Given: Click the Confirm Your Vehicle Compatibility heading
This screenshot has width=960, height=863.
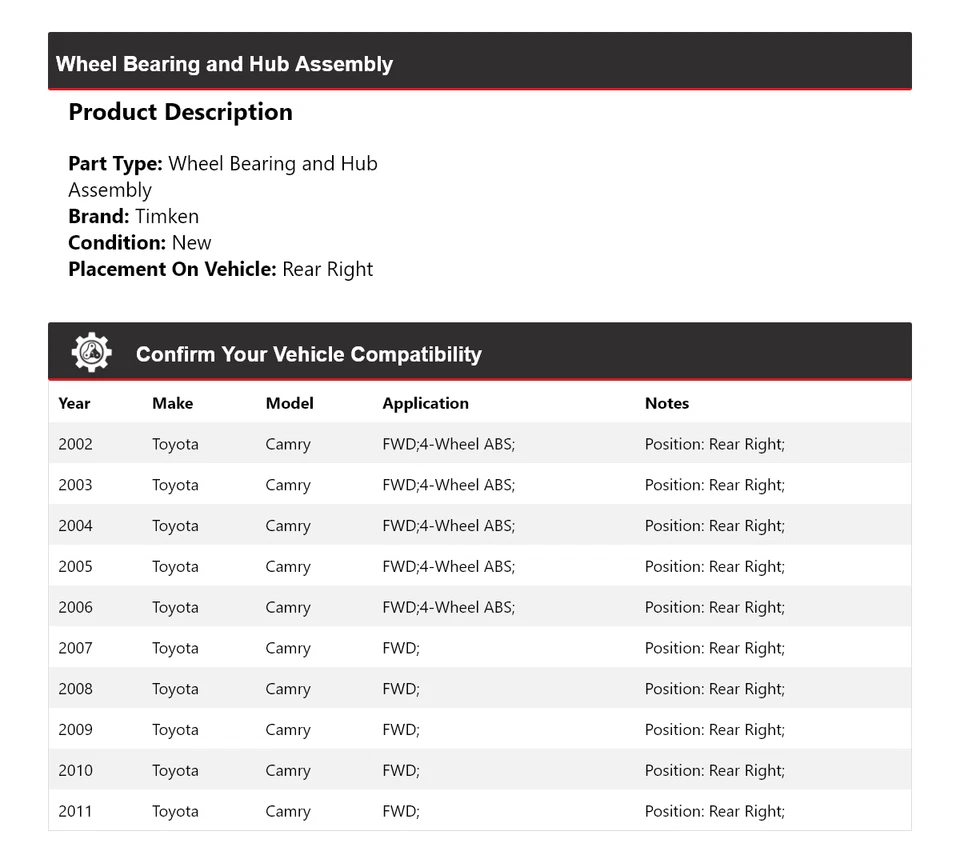Looking at the screenshot, I should (308, 354).
